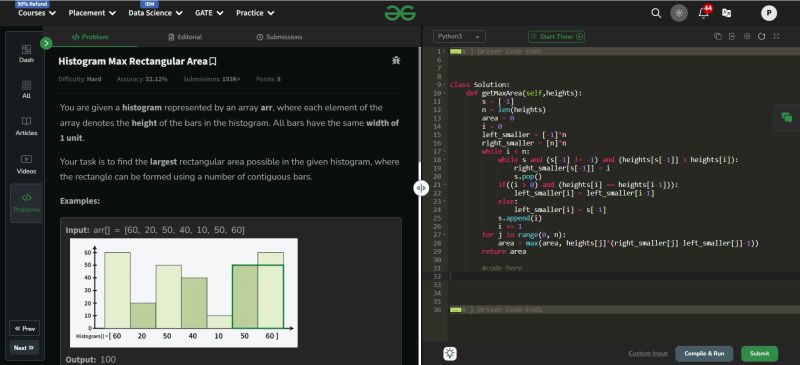Reset code with the refresh icon
Viewport: 800px width, 365px height.
point(762,37)
